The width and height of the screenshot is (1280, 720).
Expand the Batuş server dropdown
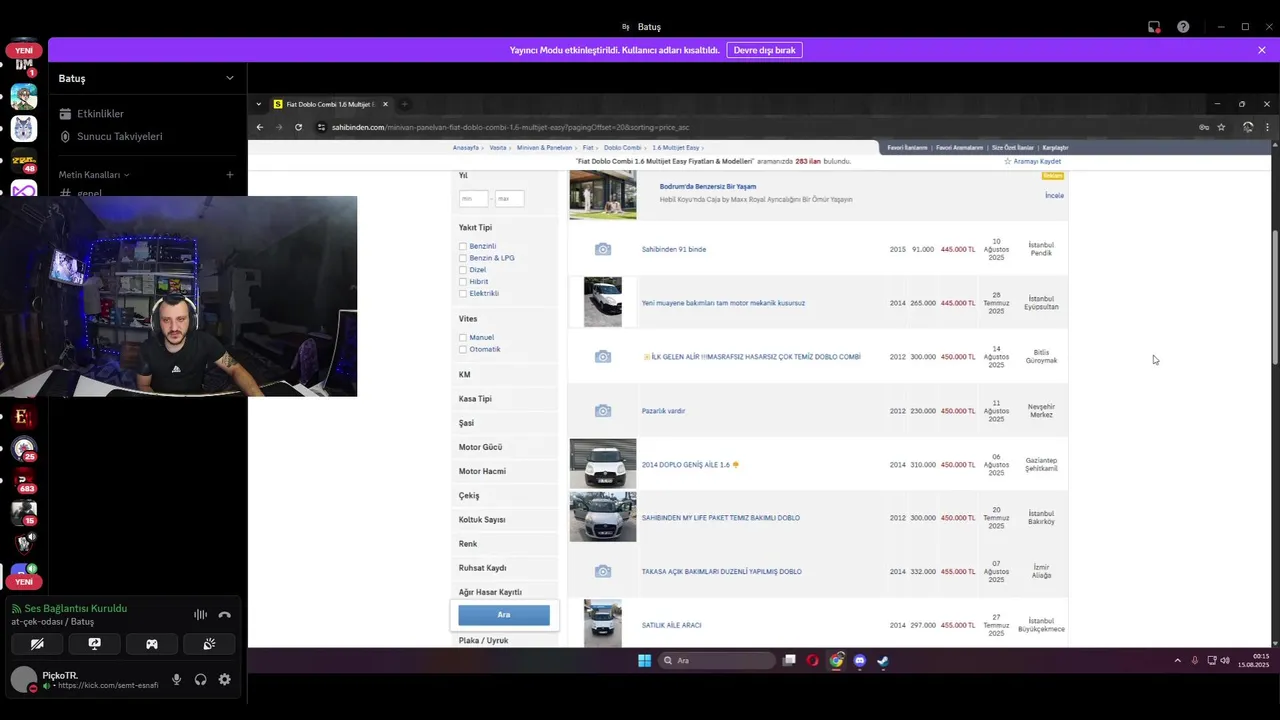tap(229, 78)
